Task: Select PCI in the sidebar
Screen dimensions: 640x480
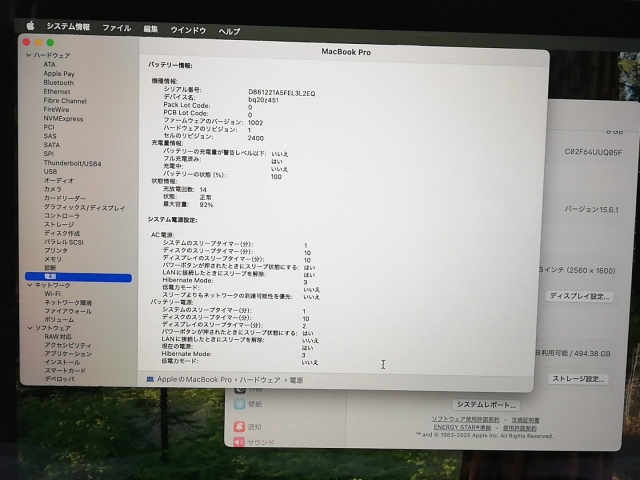Action: pos(49,127)
